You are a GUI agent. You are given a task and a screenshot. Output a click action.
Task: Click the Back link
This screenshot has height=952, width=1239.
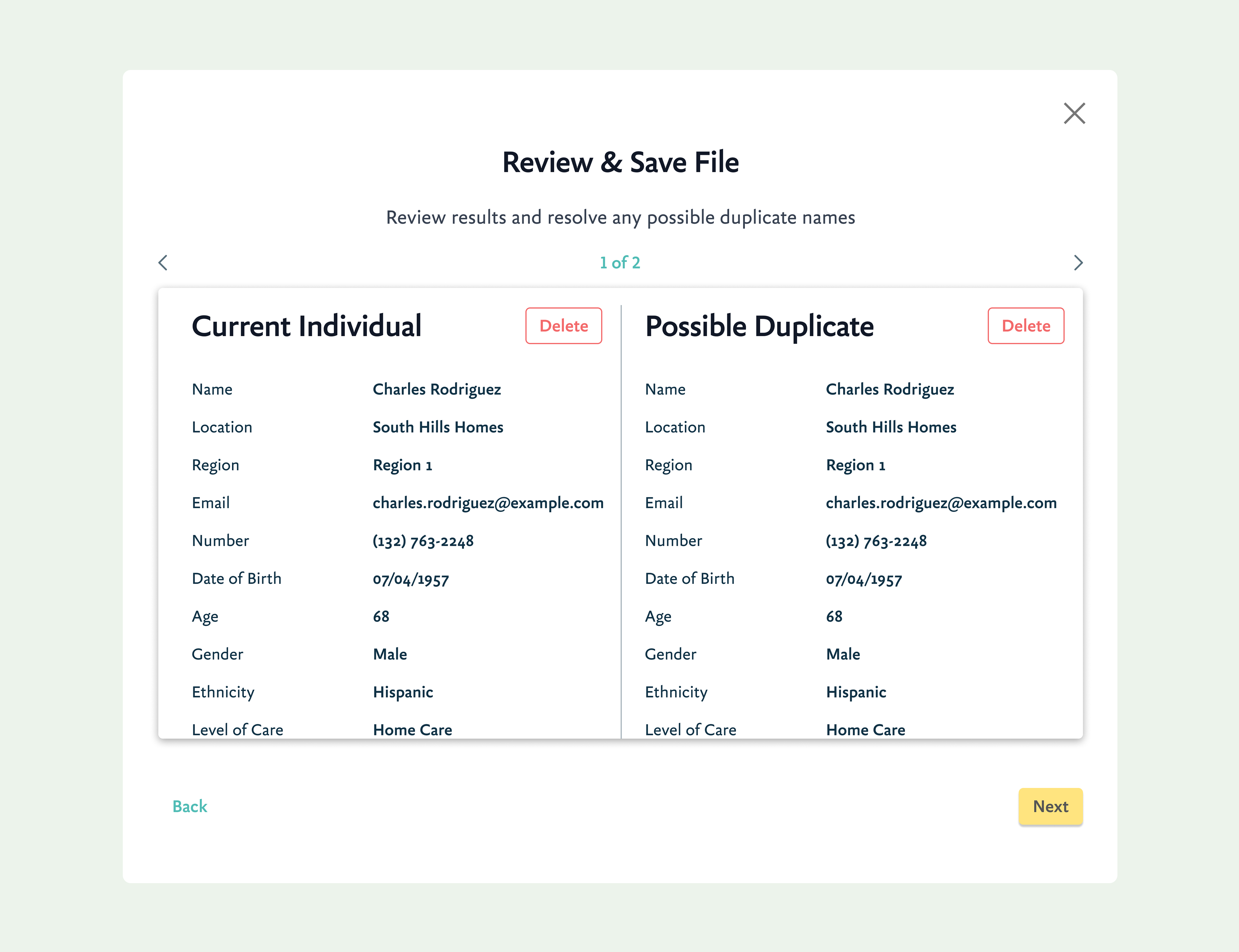[190, 807]
